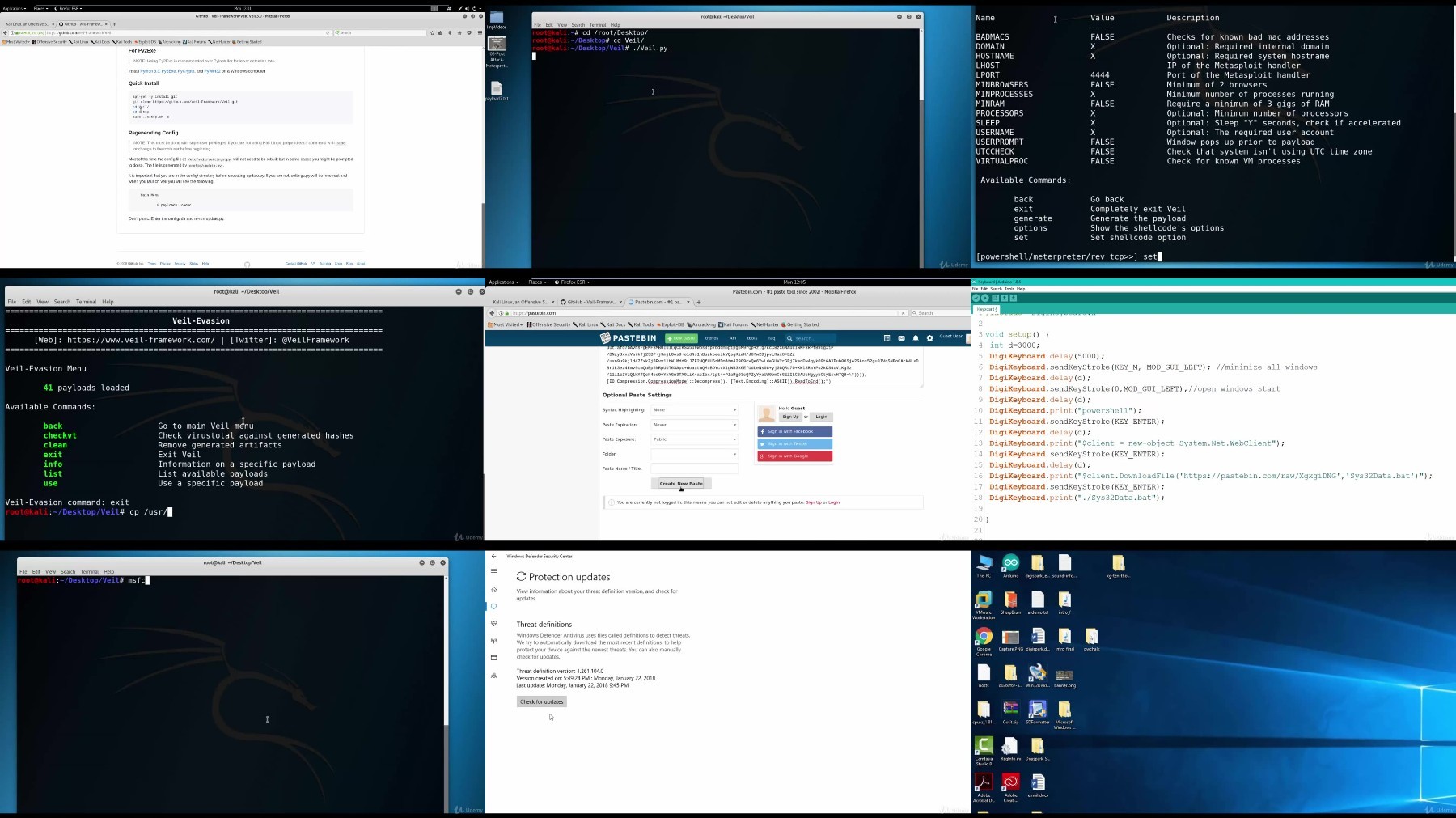Image resolution: width=1456 pixels, height=818 pixels.
Task: Open Places menu above the Pastebin window
Action: [537, 282]
